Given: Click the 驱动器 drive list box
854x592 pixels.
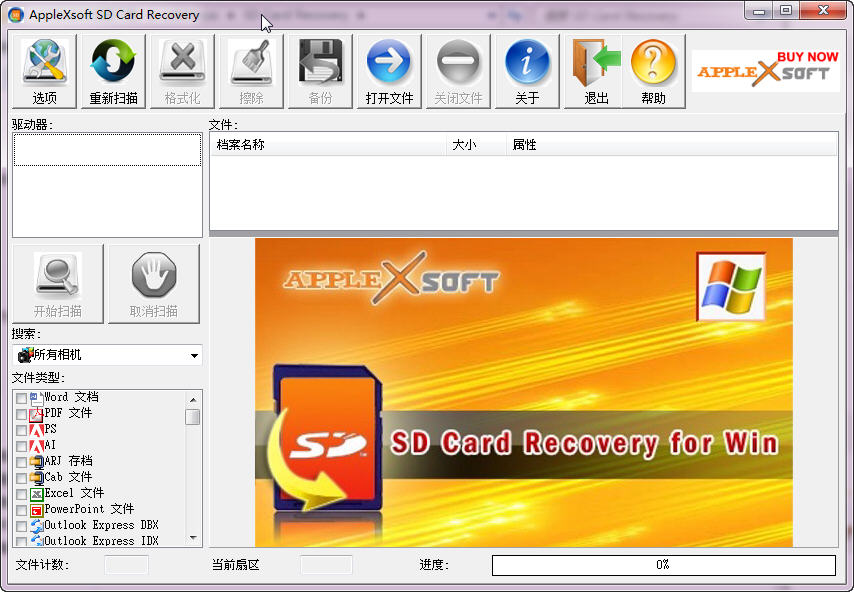Looking at the screenshot, I should (107, 185).
